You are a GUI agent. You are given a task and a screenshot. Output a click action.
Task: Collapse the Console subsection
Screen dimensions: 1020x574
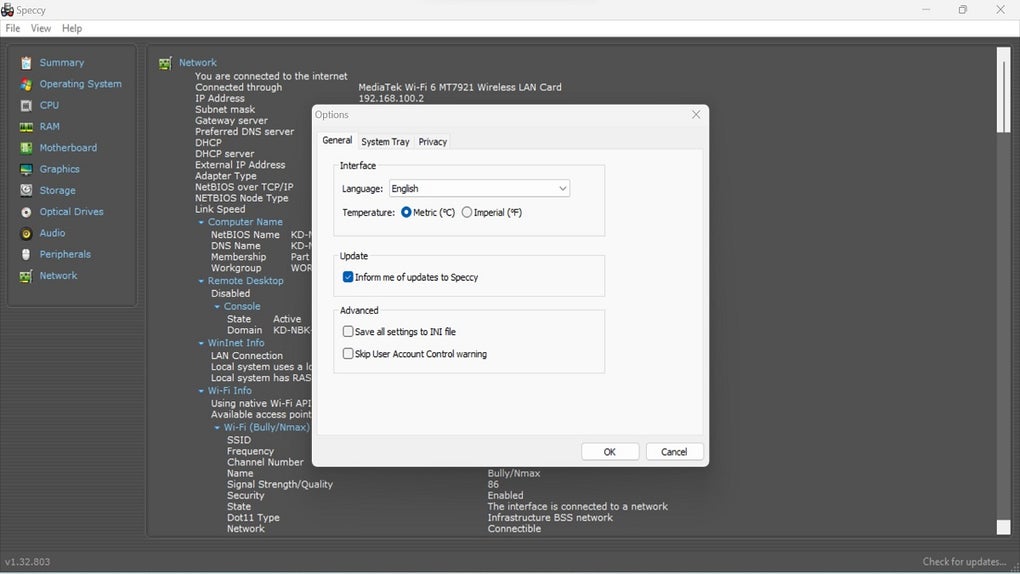pos(217,307)
